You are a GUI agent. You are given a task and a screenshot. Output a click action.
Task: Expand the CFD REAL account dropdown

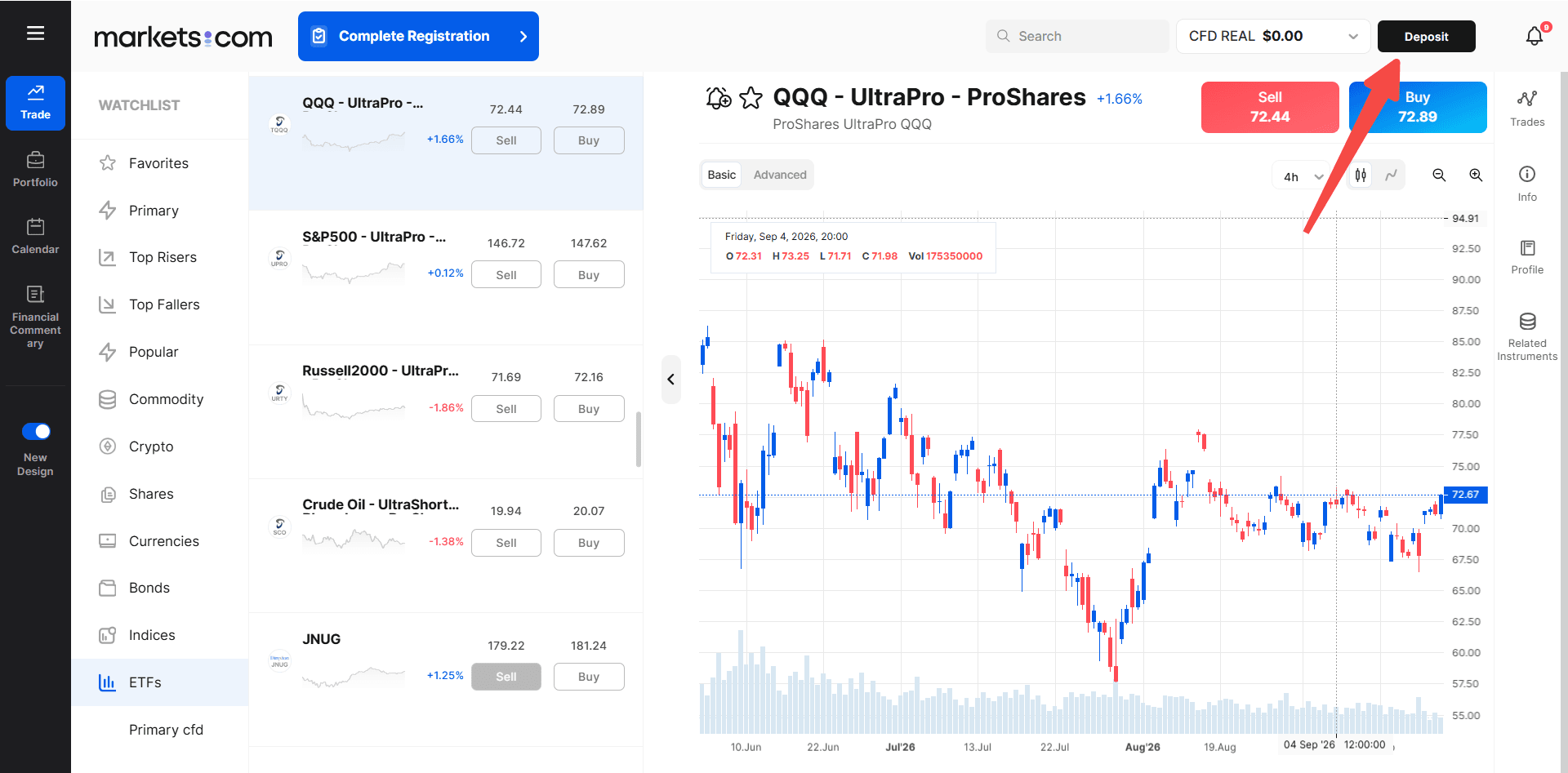[1273, 36]
